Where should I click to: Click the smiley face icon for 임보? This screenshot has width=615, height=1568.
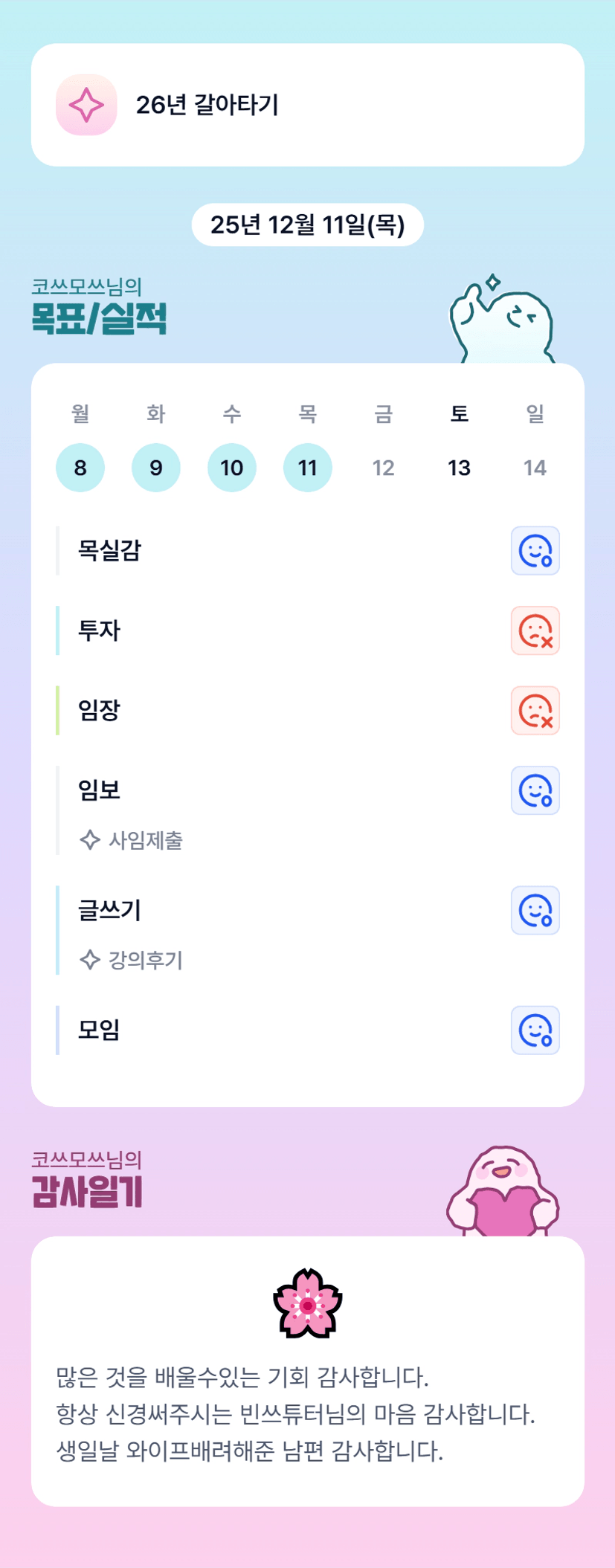(x=535, y=790)
